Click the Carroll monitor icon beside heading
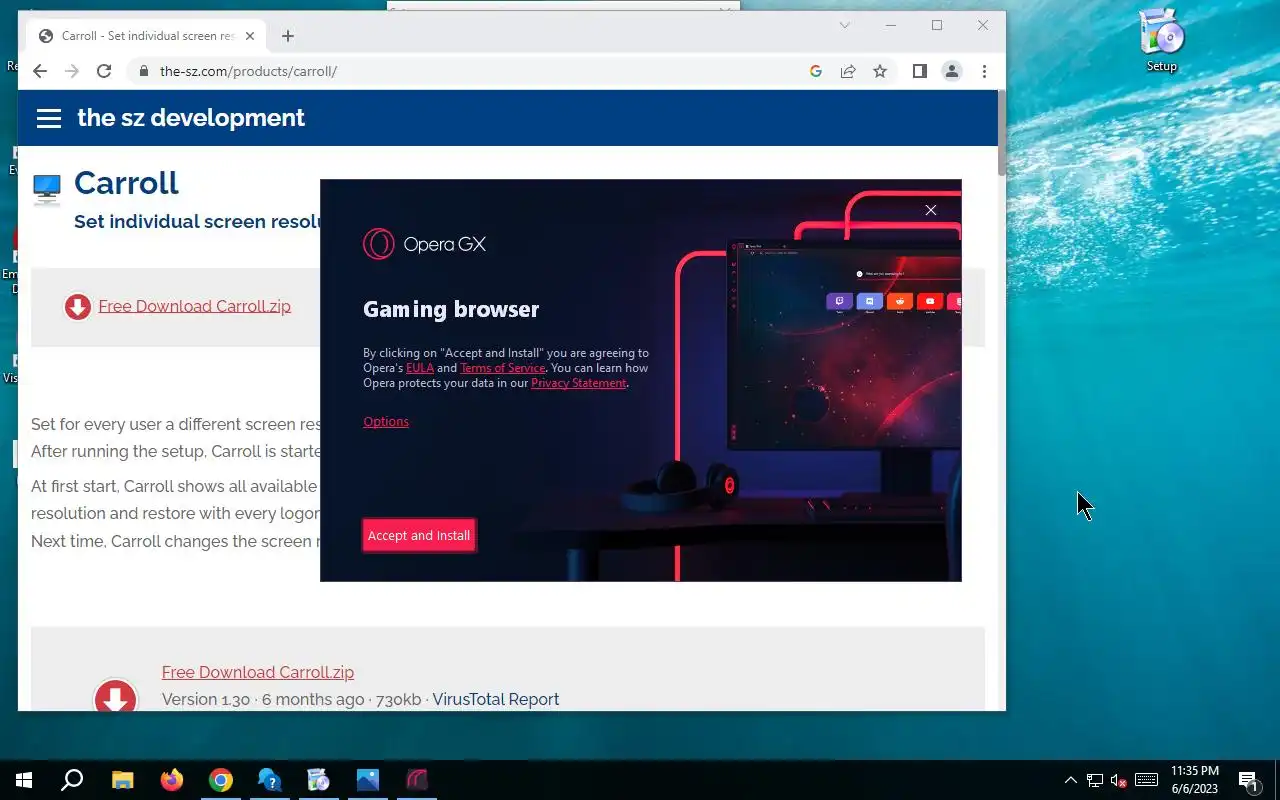 point(47,188)
